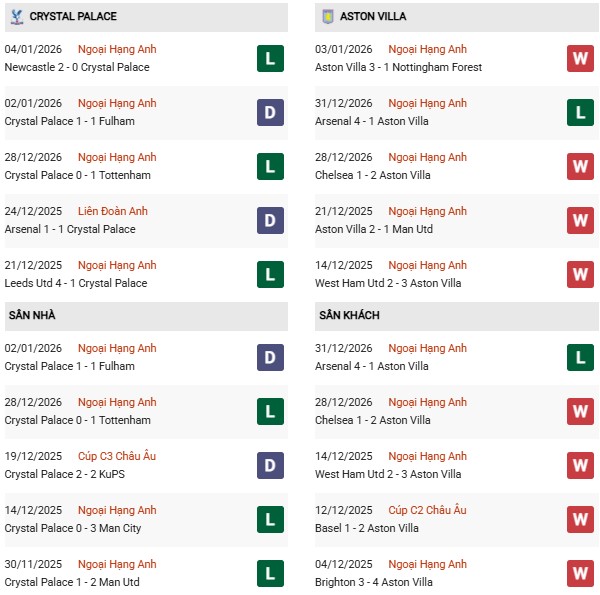Select D badge beside Arsenal 1-1 Crystal Palace
The image size is (600, 595).
coord(269,221)
